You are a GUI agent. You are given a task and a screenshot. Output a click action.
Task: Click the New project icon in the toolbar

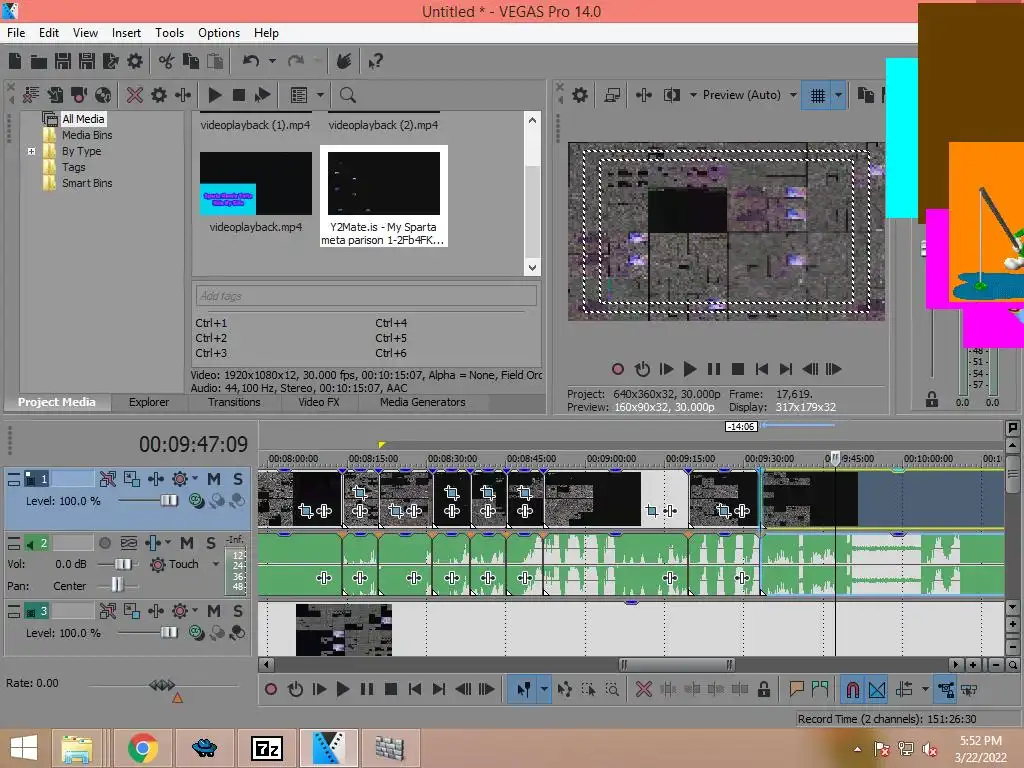(x=15, y=61)
